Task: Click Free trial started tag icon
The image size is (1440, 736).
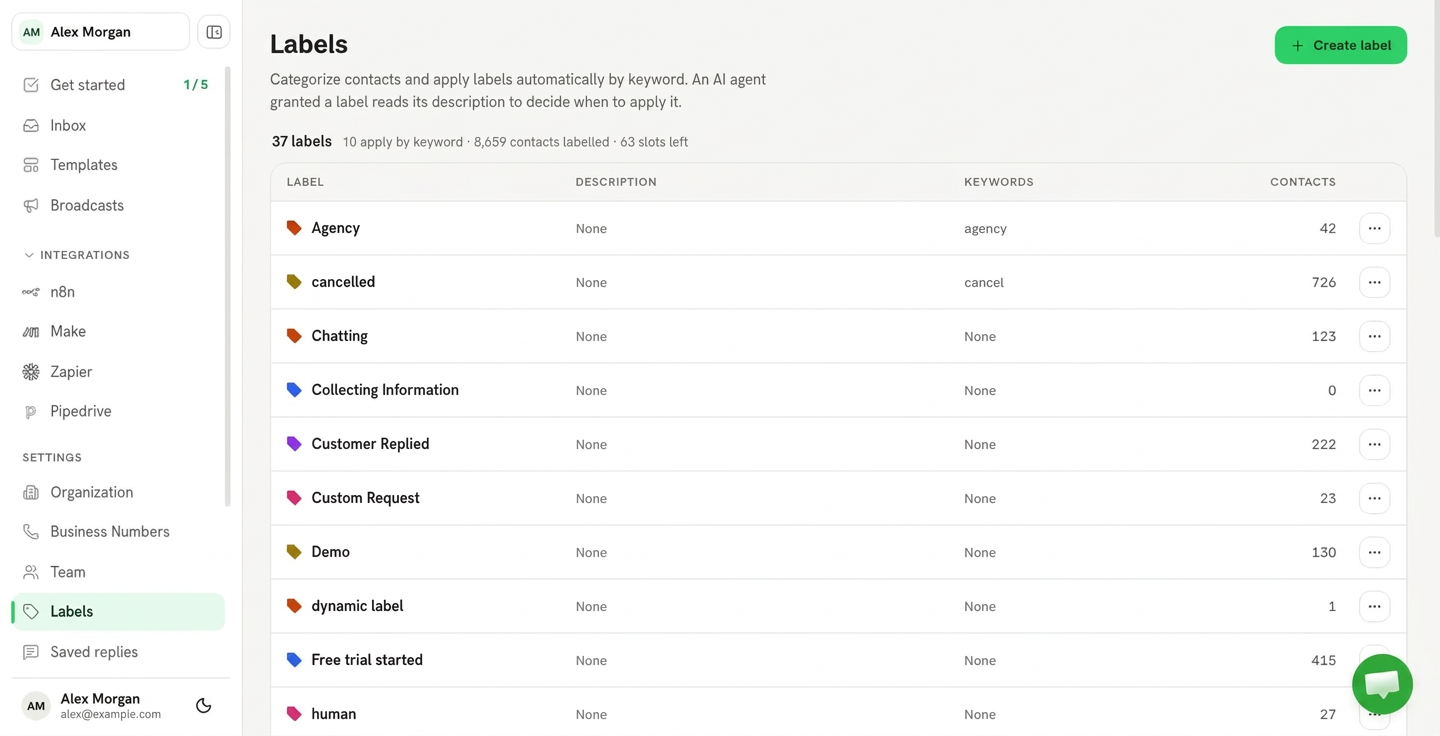Action: click(x=294, y=660)
